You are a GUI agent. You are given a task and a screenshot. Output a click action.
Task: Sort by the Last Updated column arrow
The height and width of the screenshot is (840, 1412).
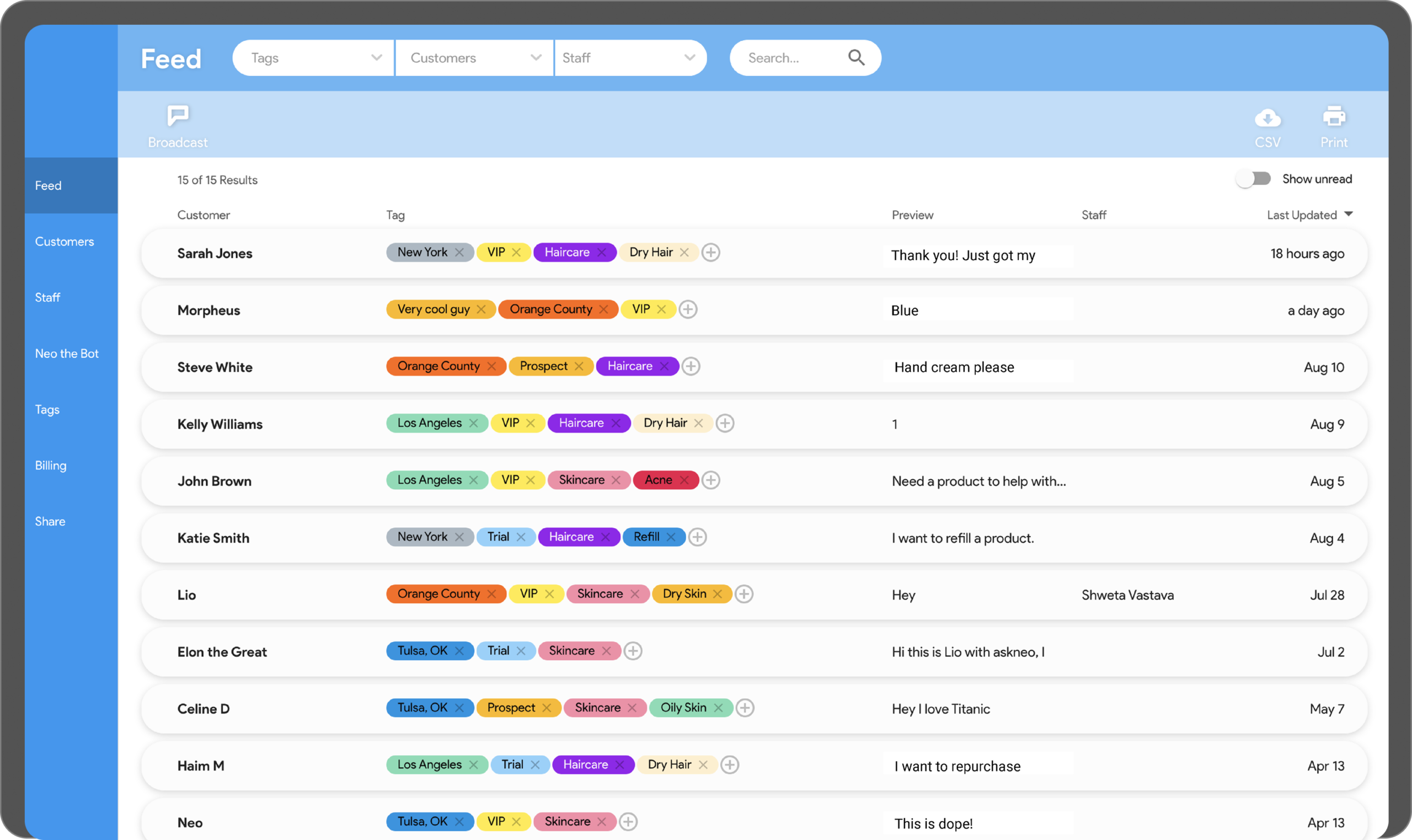(x=1348, y=214)
